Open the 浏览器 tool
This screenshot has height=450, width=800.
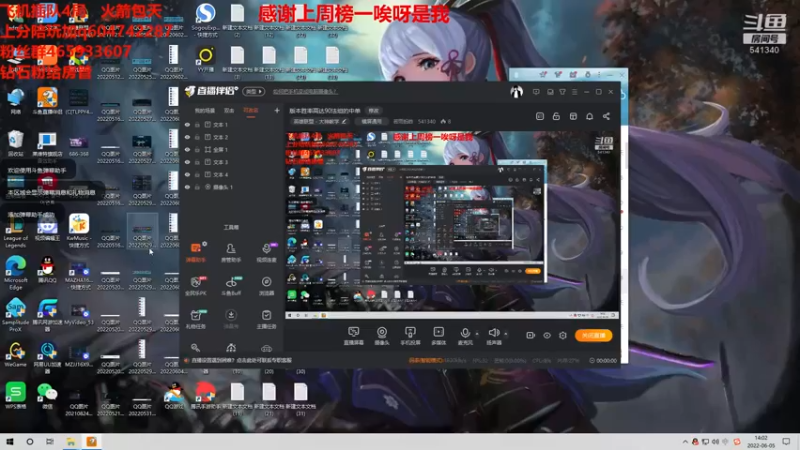[266, 286]
